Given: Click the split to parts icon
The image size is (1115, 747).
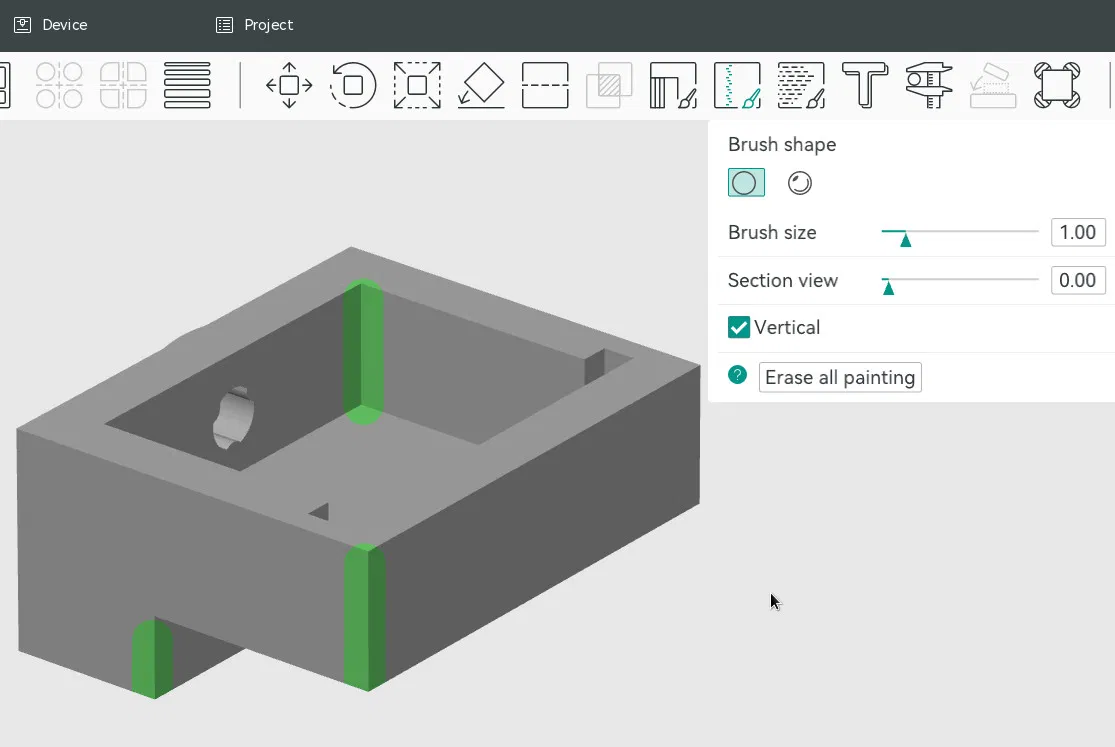Looking at the screenshot, I should coord(123,85).
